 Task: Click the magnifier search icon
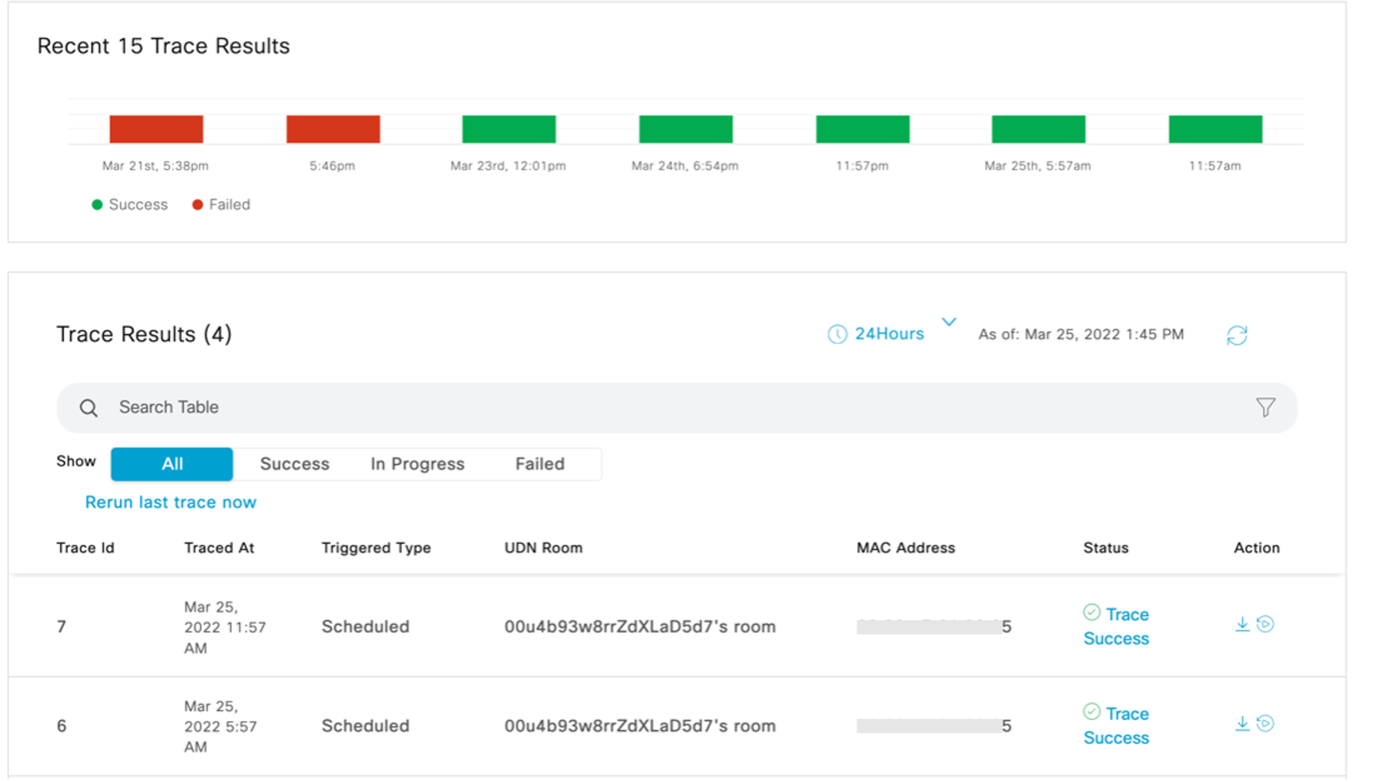(89, 408)
